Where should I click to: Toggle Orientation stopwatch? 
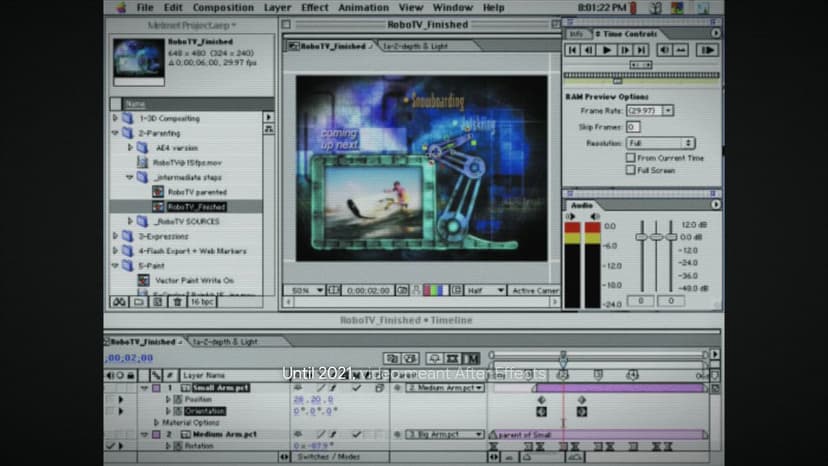coord(178,411)
